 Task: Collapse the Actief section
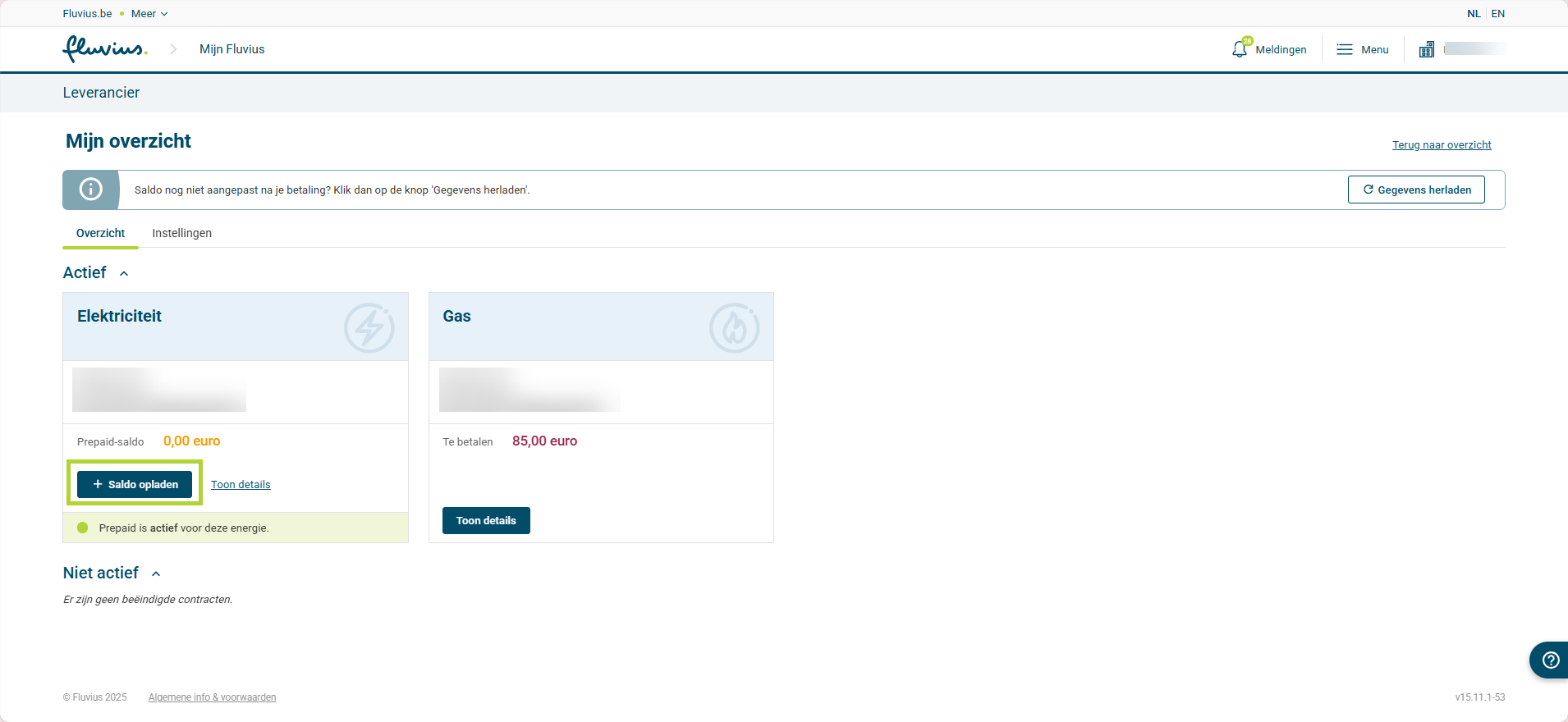pyautogui.click(x=124, y=273)
